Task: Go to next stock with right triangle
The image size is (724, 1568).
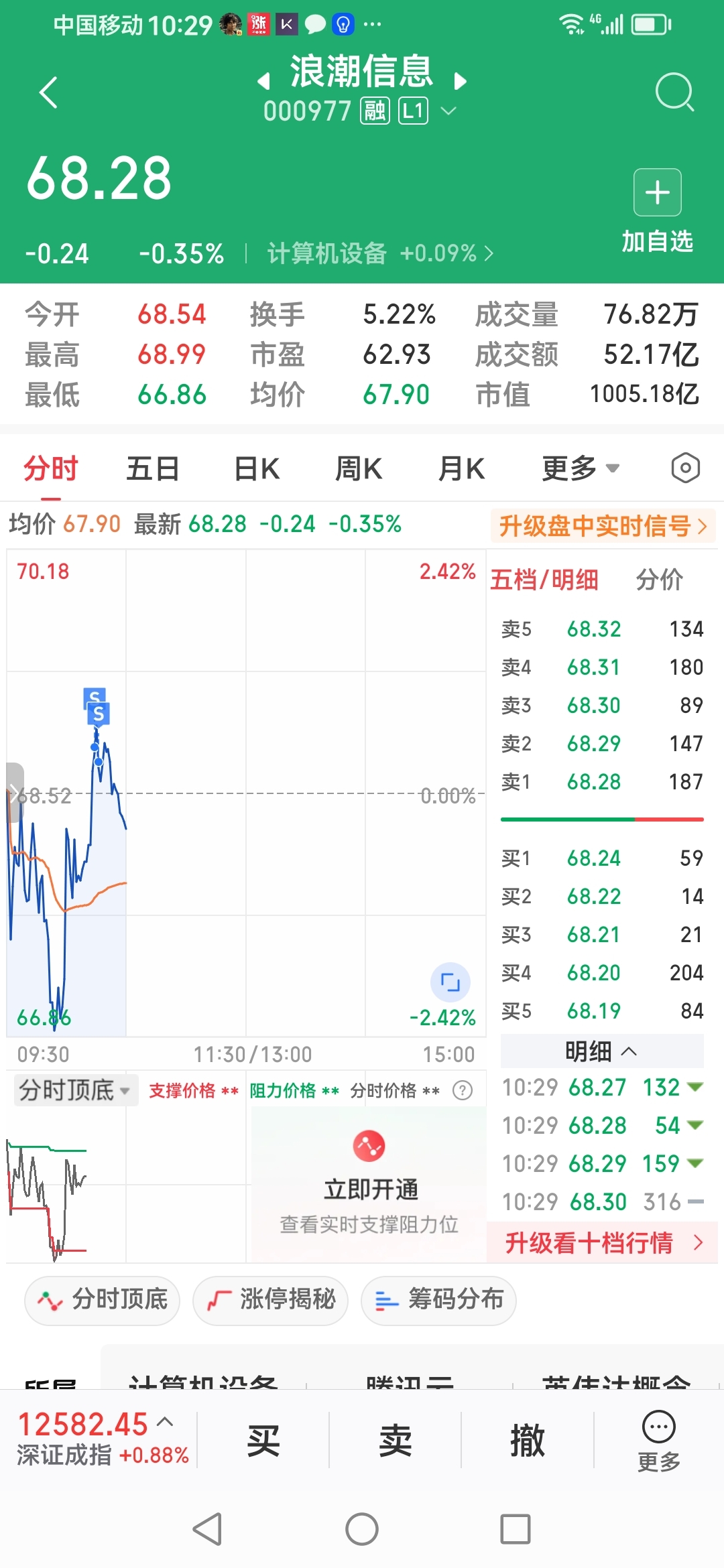Action: click(x=460, y=82)
